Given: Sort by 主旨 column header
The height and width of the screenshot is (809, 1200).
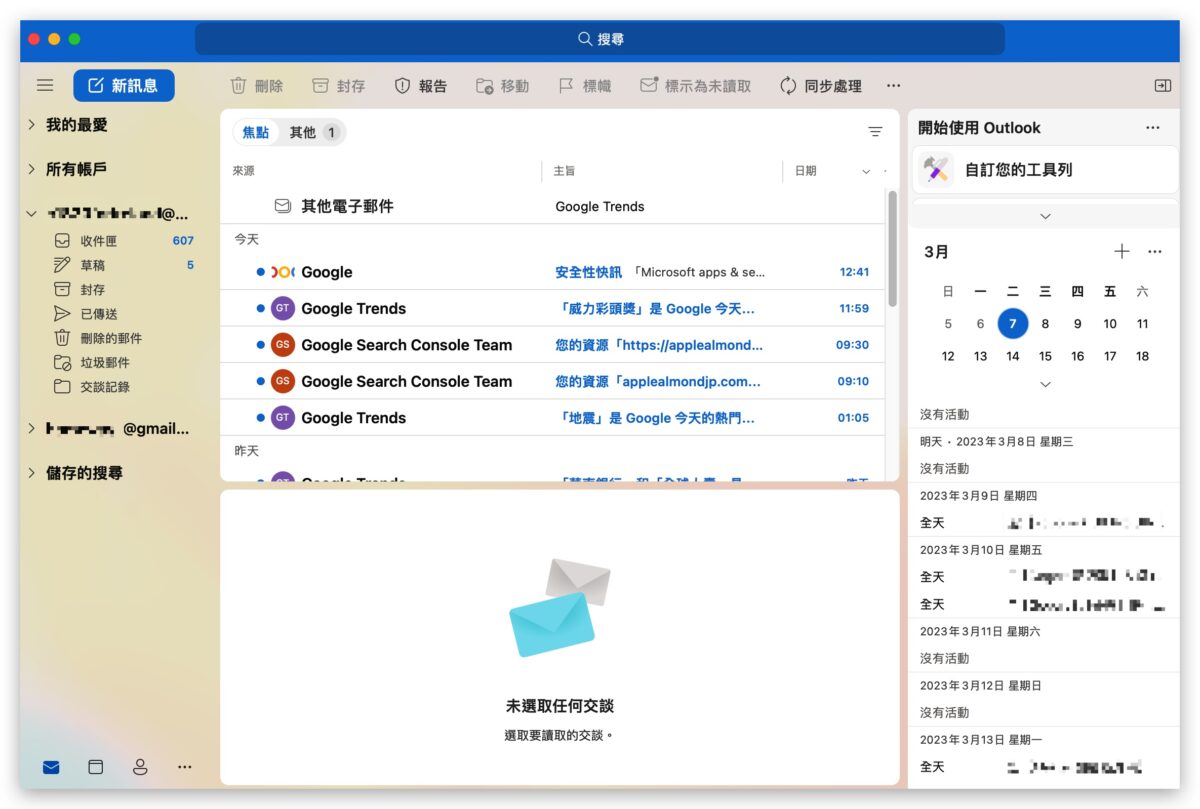Looking at the screenshot, I should click(565, 171).
